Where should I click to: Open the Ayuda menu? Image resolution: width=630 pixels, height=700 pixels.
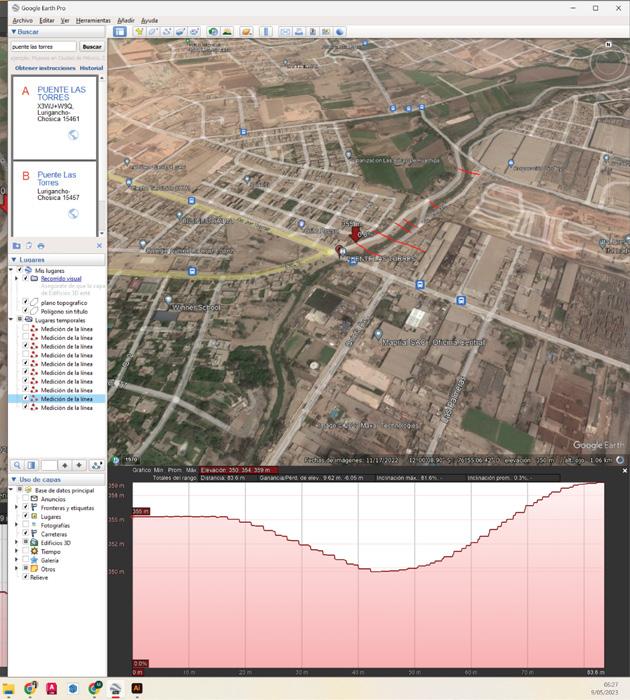[x=149, y=21]
